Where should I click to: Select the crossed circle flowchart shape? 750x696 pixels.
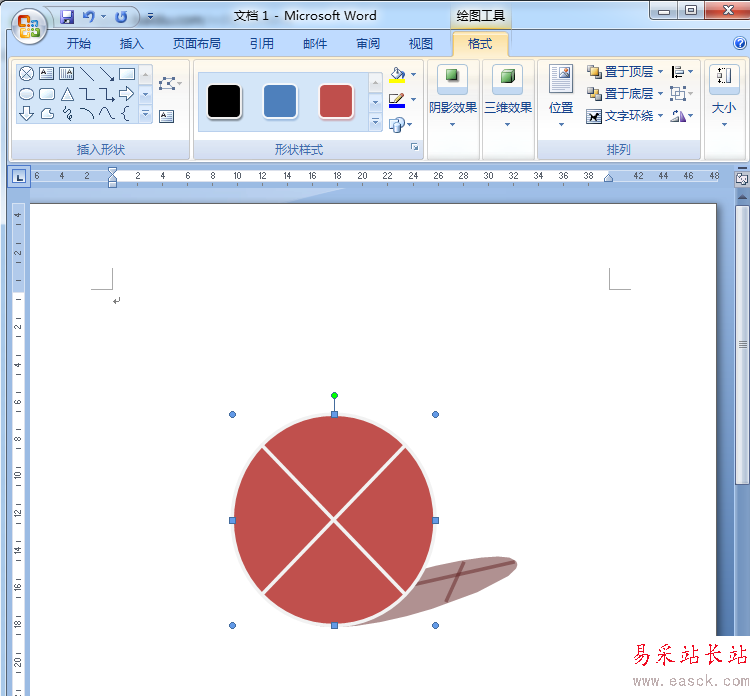click(x=26, y=73)
